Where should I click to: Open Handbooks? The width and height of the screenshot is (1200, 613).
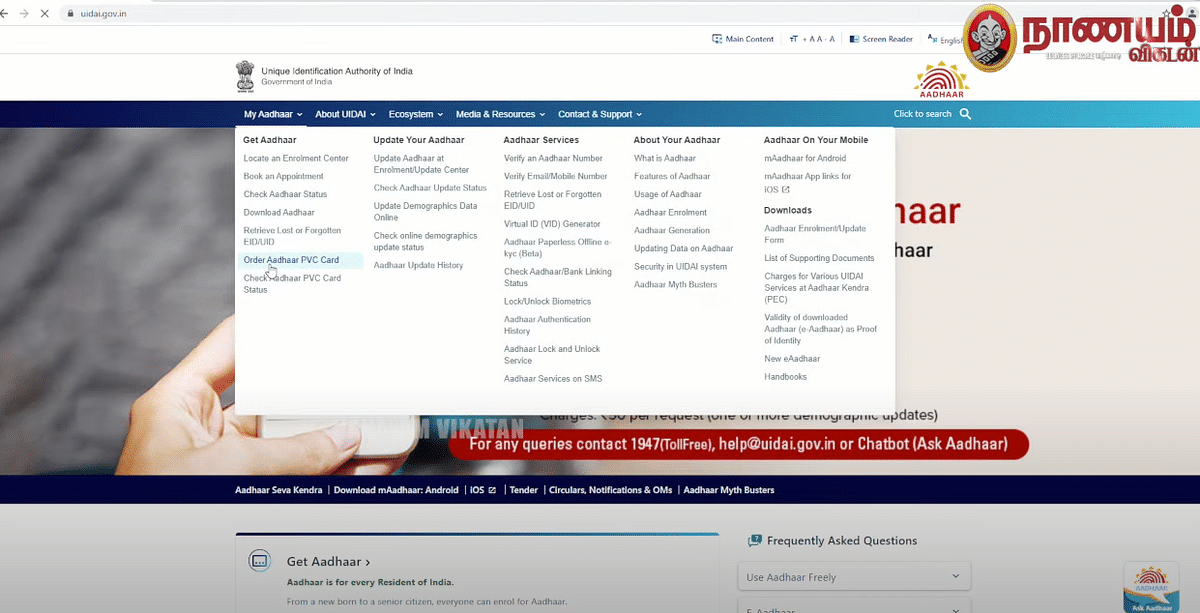pyautogui.click(x=785, y=377)
